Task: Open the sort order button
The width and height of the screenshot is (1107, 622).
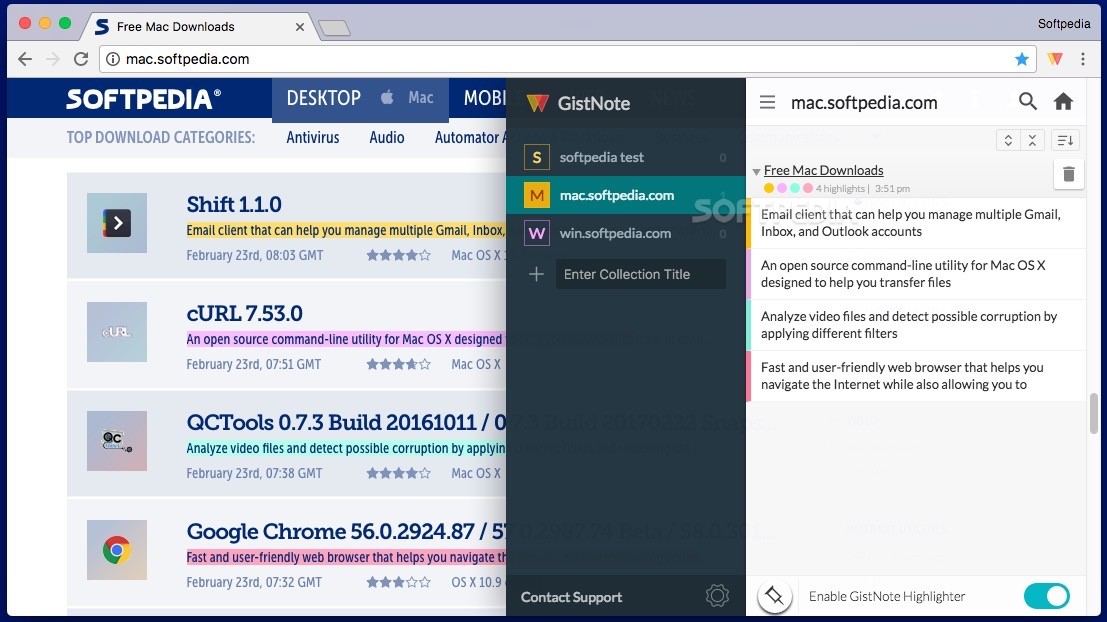Action: [1066, 140]
